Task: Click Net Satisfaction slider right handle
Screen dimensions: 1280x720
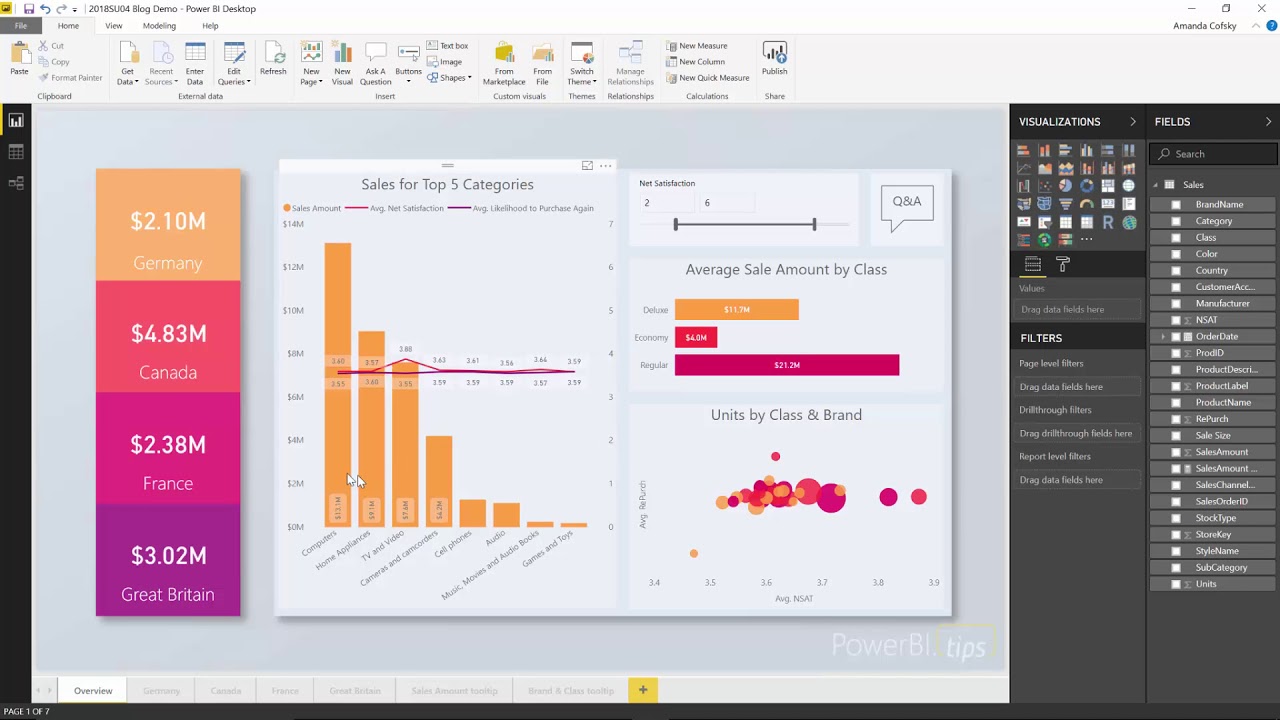Action: pyautogui.click(x=814, y=225)
